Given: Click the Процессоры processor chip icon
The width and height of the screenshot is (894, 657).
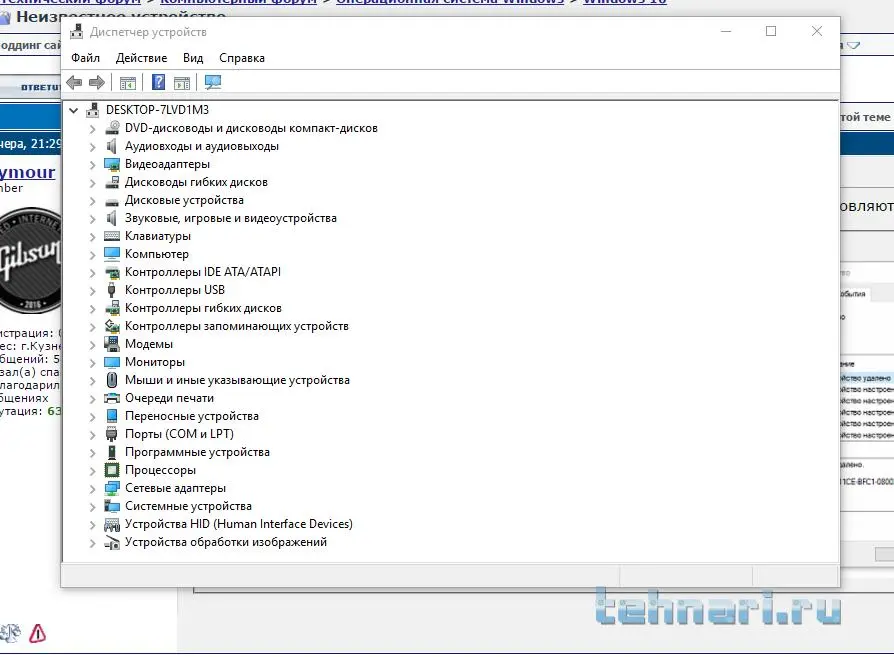Looking at the screenshot, I should pos(112,470).
